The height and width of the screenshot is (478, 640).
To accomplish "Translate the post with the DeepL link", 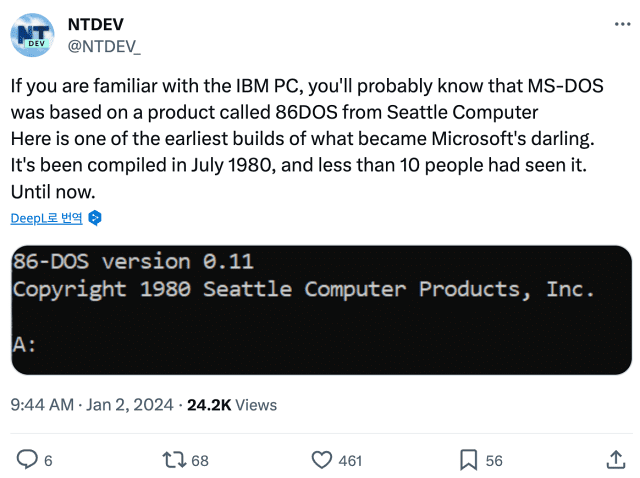I will tap(46, 218).
